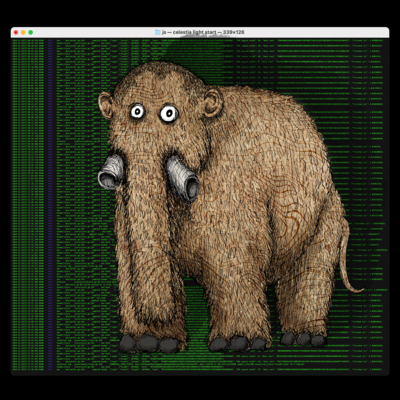Click the folder proxy icon in title bar

coord(158,32)
